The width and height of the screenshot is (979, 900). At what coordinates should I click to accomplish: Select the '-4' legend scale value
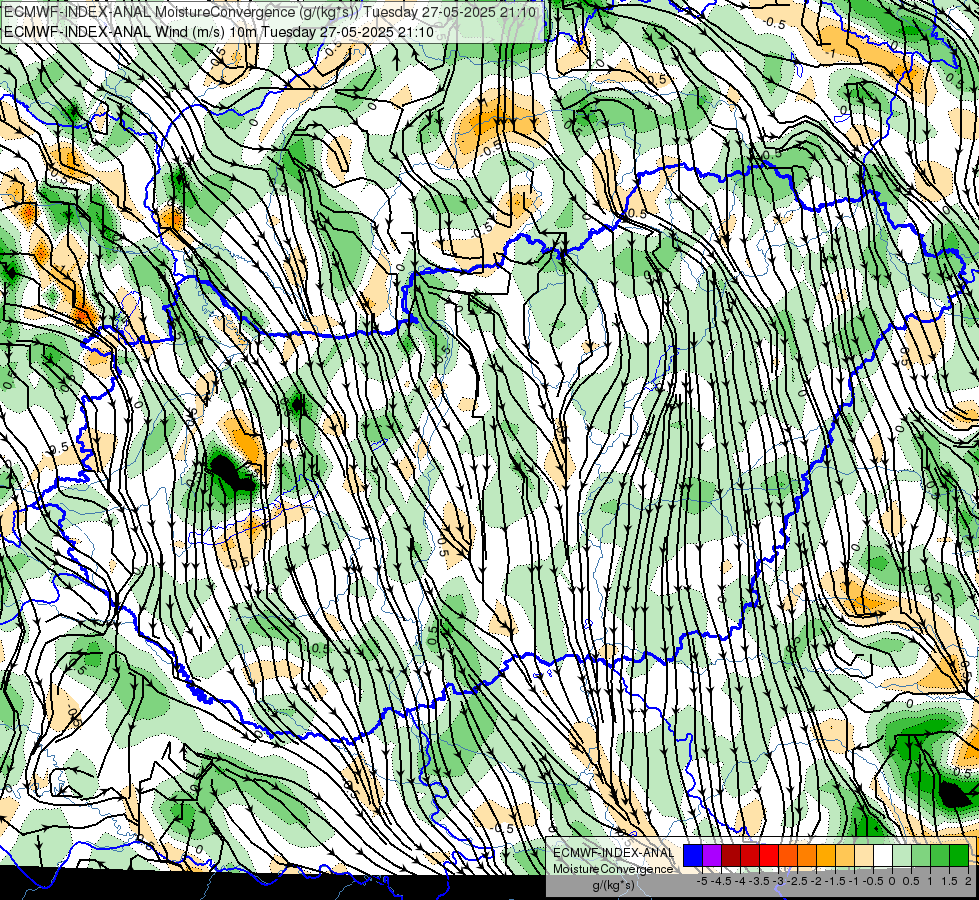pyautogui.click(x=740, y=881)
